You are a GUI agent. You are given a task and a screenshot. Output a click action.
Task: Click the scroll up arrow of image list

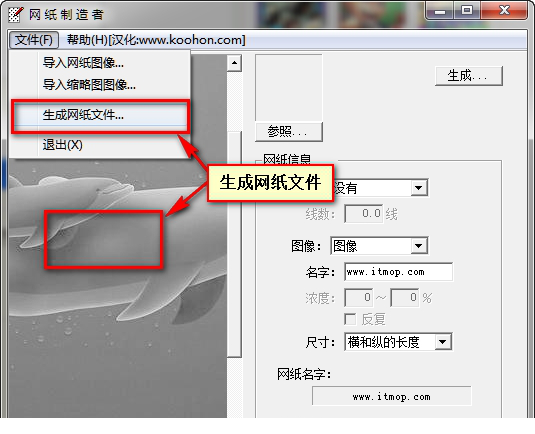[x=234, y=63]
